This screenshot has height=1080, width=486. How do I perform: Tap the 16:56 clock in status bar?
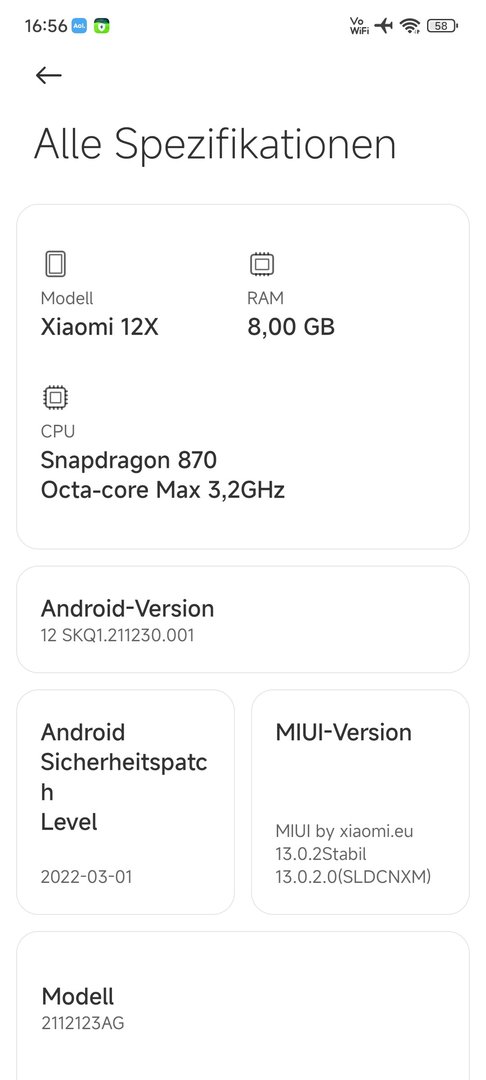(45, 26)
